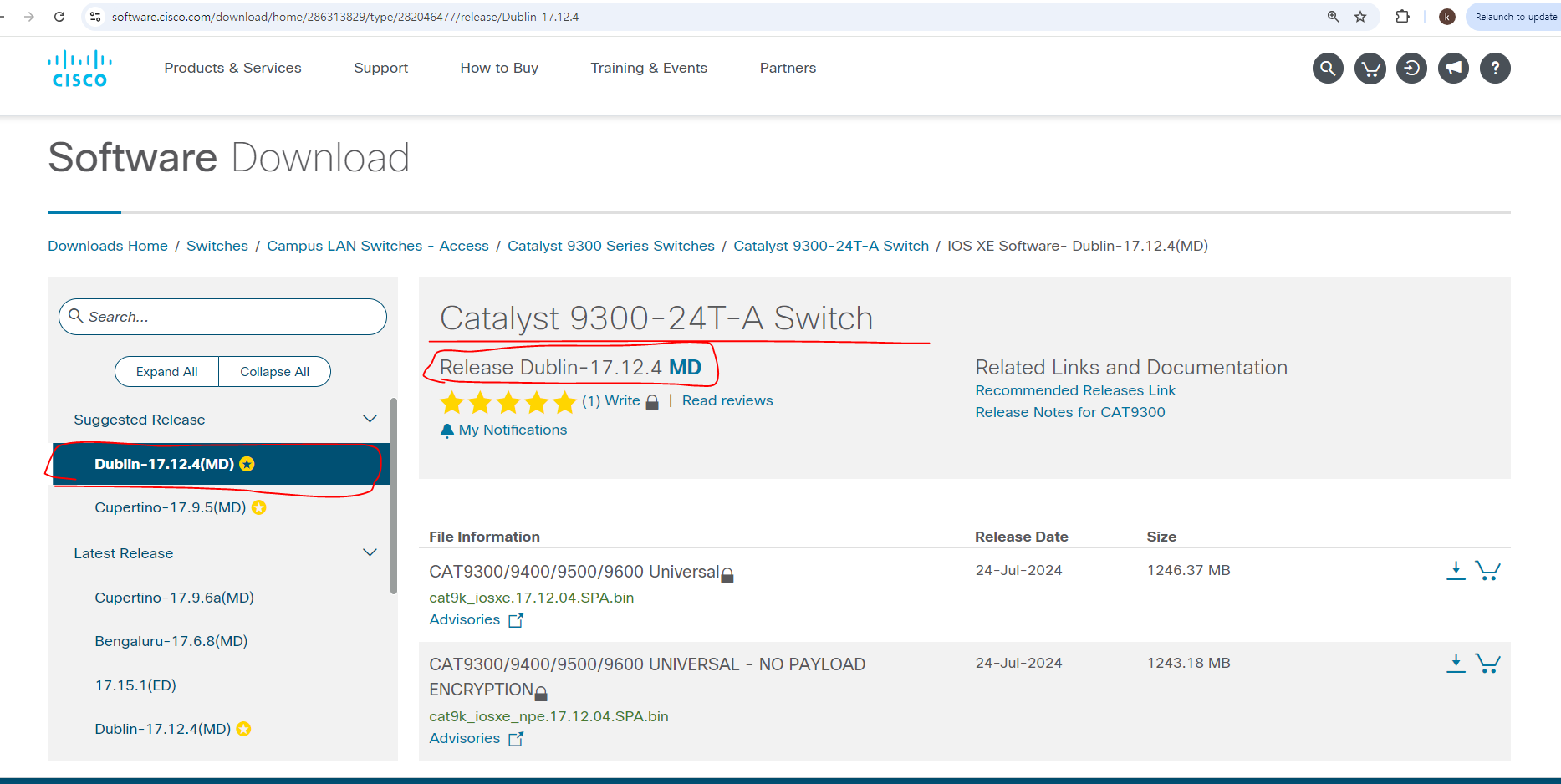Click the login arrow icon in the header
1561x784 pixels.
(1411, 69)
